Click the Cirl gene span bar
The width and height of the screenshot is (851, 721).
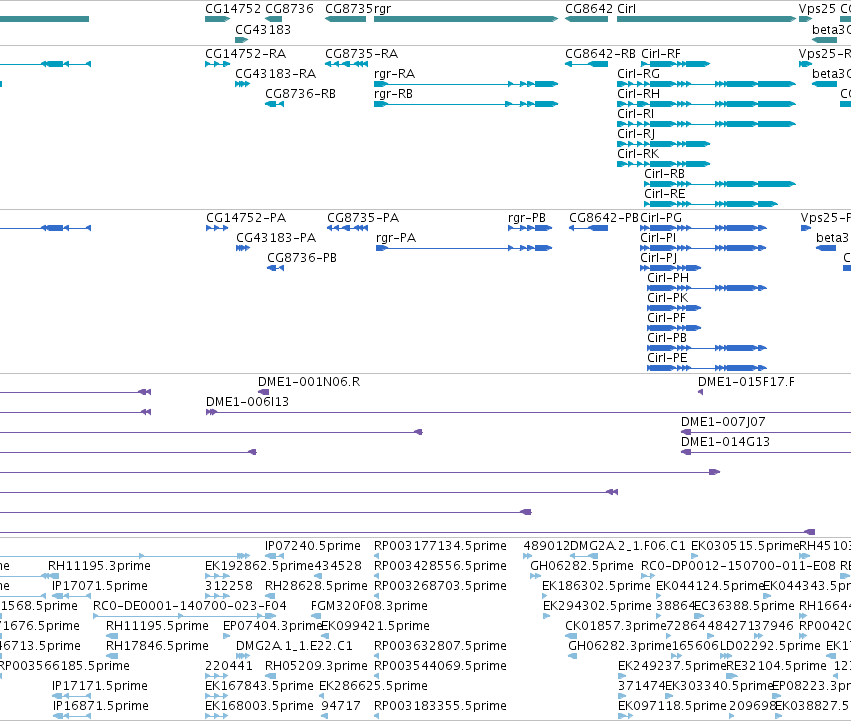[x=707, y=20]
